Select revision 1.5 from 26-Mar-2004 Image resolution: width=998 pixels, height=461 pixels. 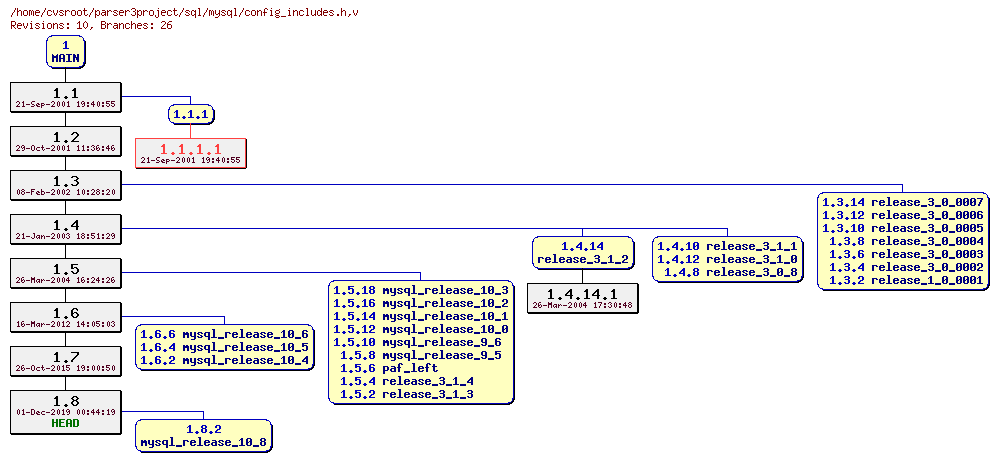pyautogui.click(x=66, y=273)
